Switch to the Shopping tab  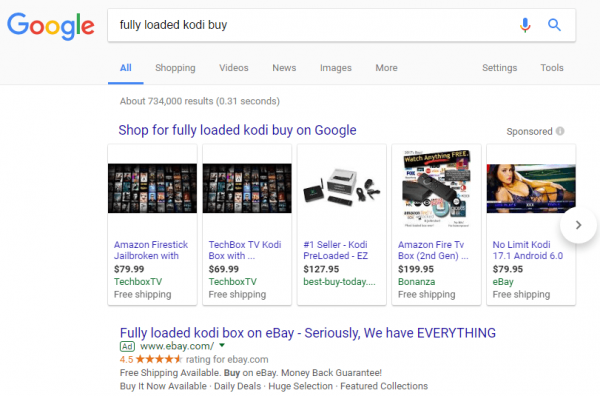pyautogui.click(x=175, y=68)
